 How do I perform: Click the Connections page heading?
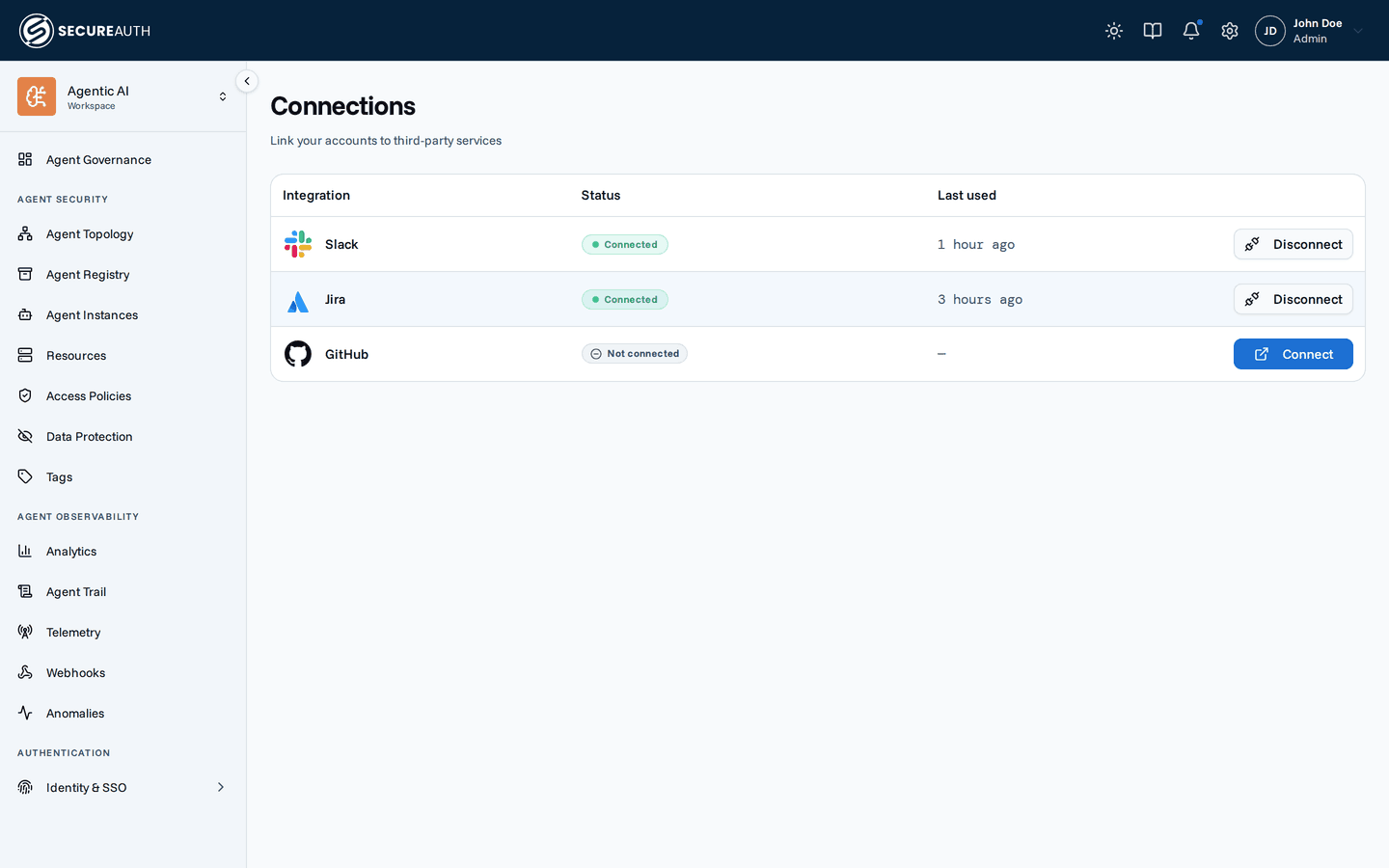[342, 106]
